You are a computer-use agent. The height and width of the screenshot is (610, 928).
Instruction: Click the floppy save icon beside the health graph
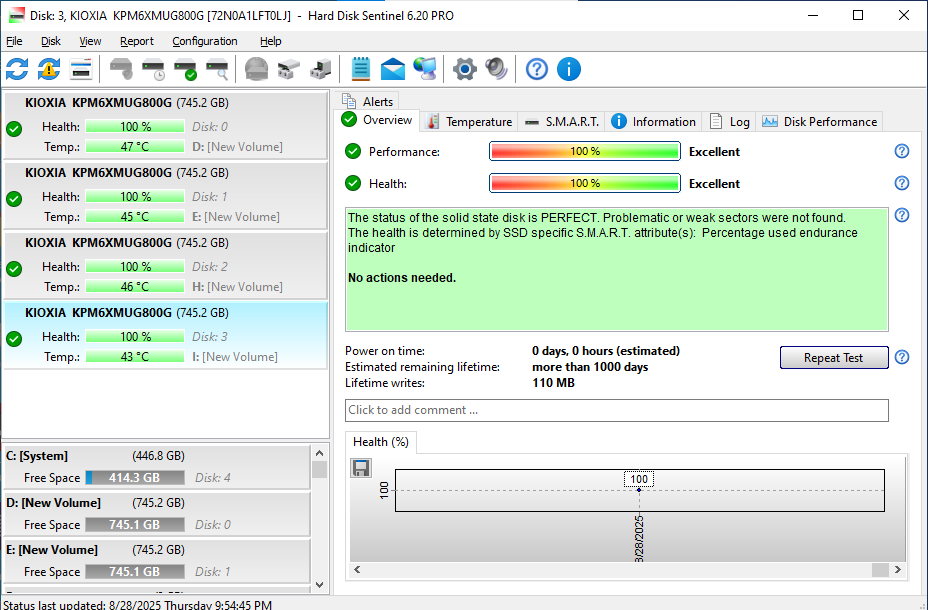pos(361,468)
